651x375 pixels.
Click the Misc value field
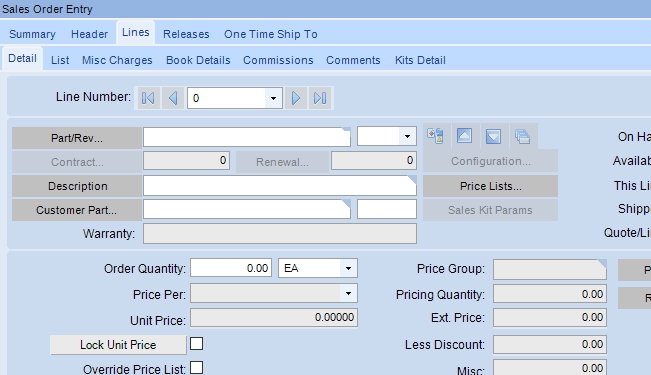click(550, 368)
